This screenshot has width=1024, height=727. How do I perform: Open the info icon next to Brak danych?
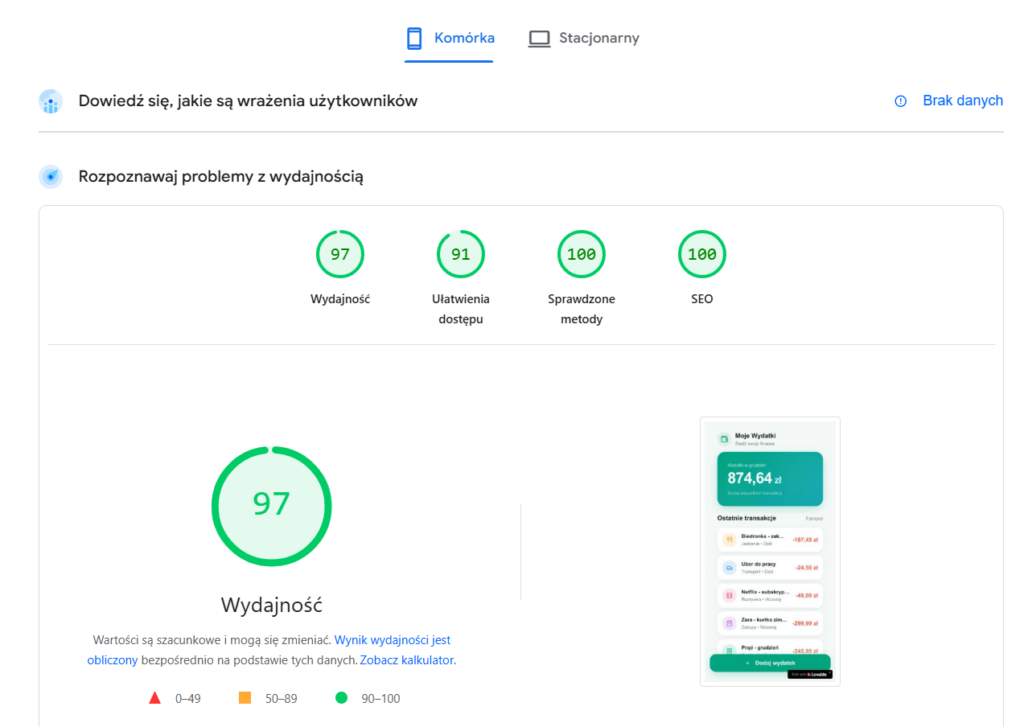[899, 100]
